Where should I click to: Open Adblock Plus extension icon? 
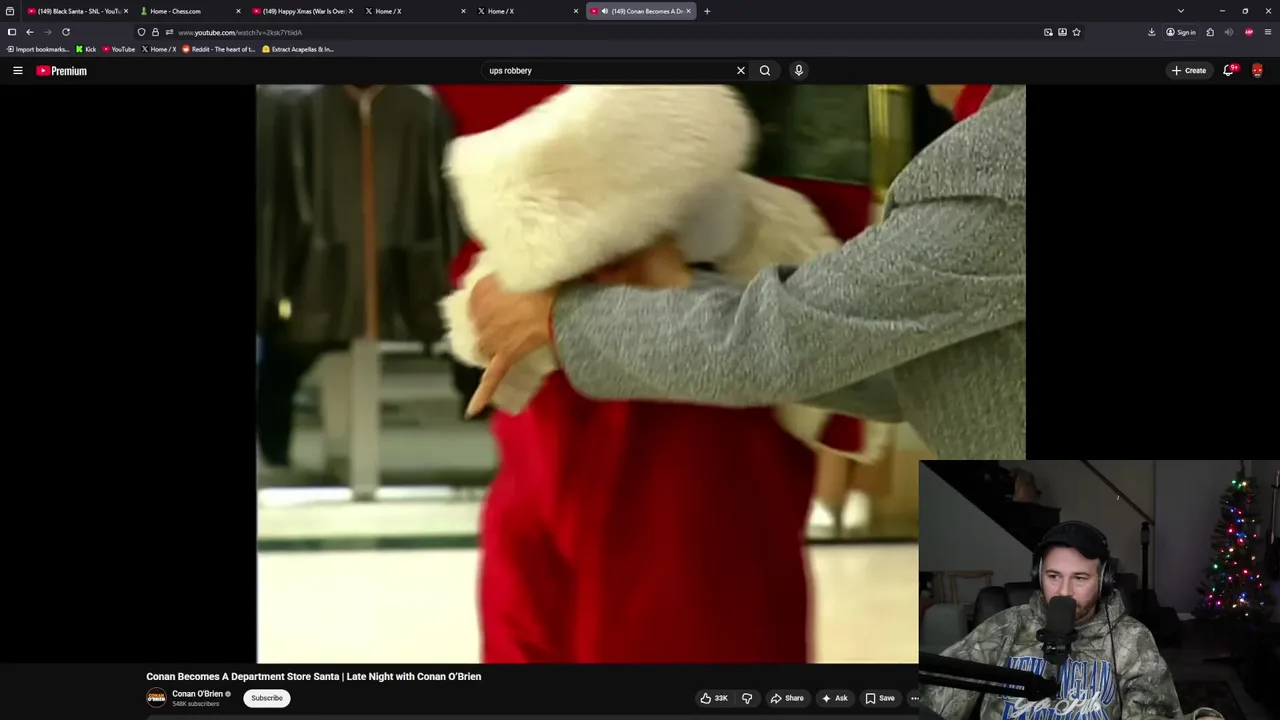pos(1249,32)
